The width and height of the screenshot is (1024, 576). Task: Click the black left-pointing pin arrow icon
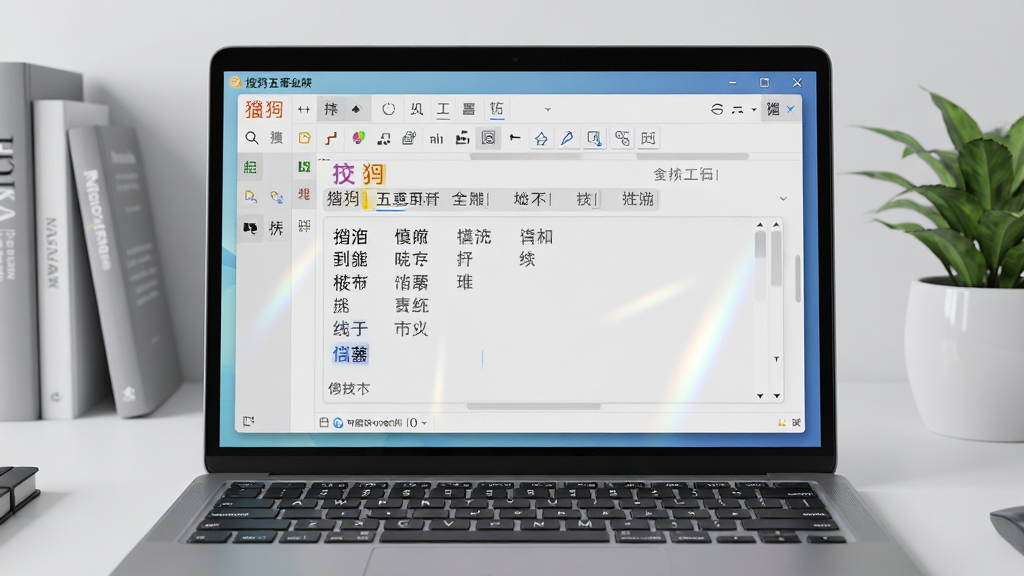click(x=515, y=137)
